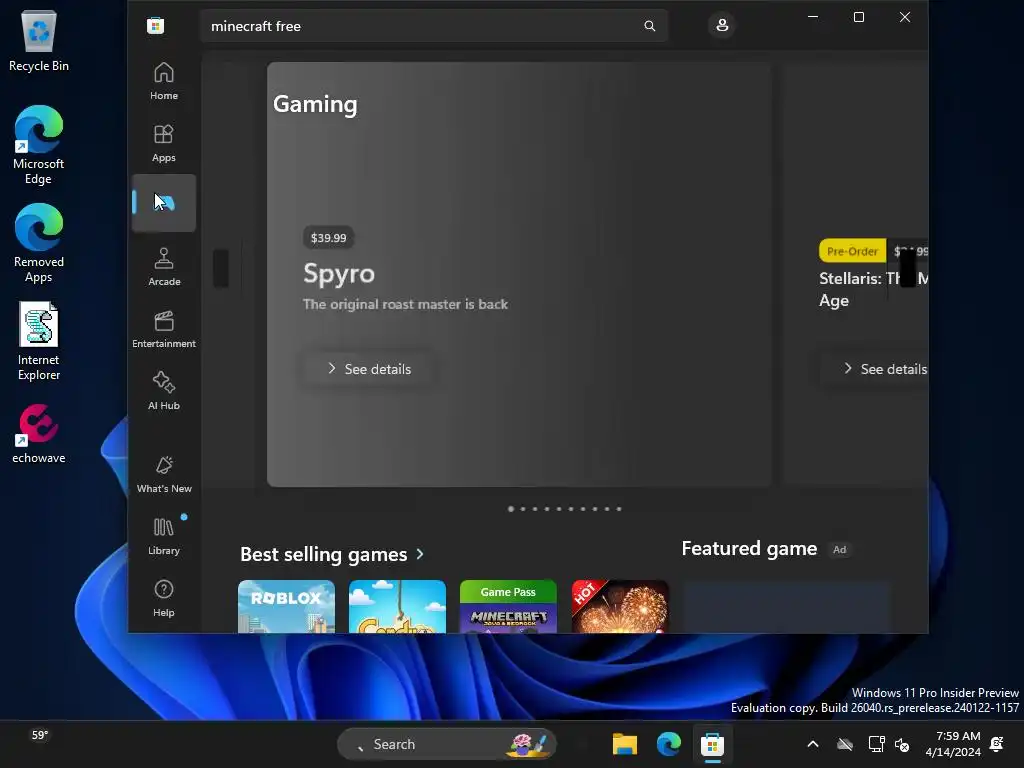Click Microsoft Store taskbar icon
This screenshot has width=1024, height=768.
point(712,744)
